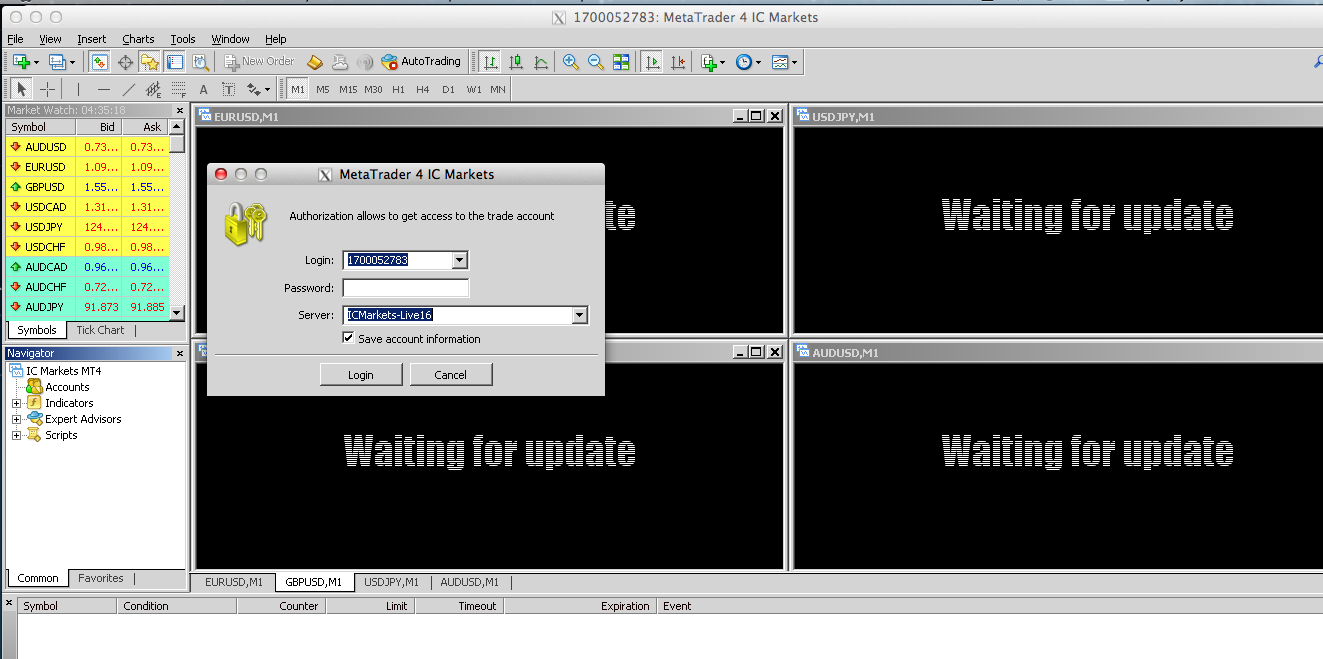The width and height of the screenshot is (1323, 659).
Task: Select the Crosshair tool
Action: tap(47, 89)
